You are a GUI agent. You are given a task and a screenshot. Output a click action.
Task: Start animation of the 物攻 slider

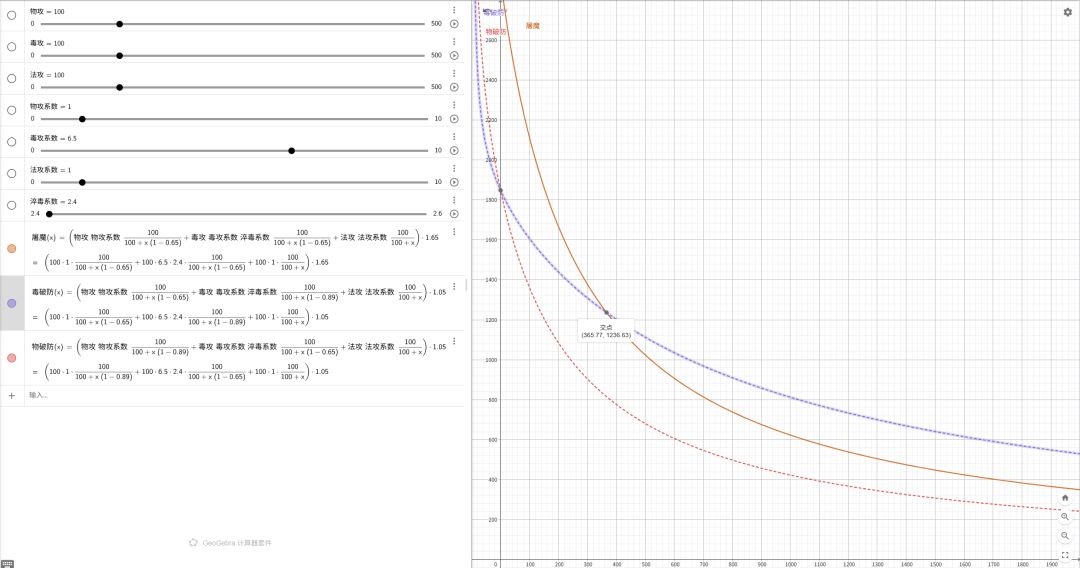click(454, 24)
